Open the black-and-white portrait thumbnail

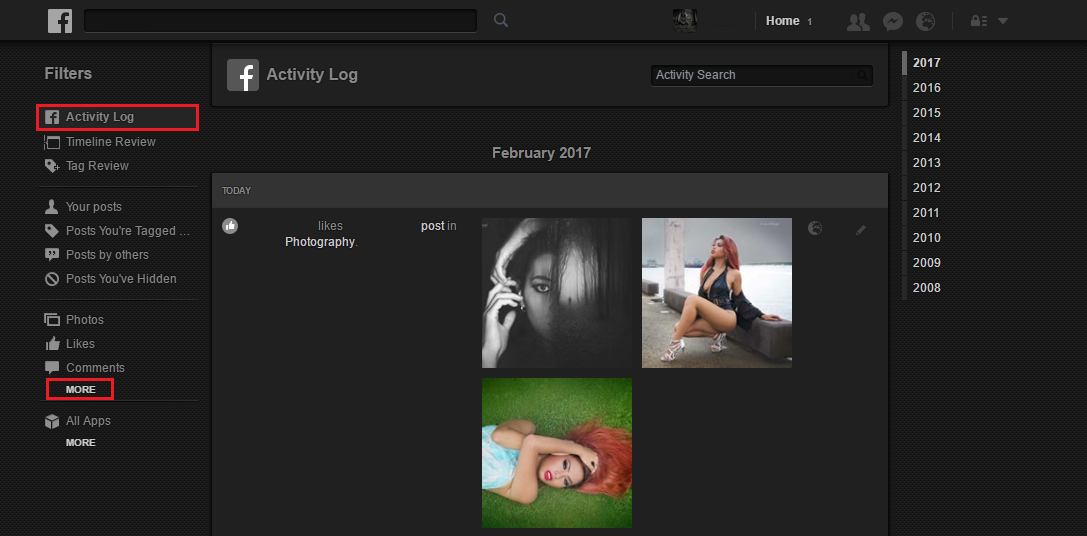pyautogui.click(x=557, y=293)
